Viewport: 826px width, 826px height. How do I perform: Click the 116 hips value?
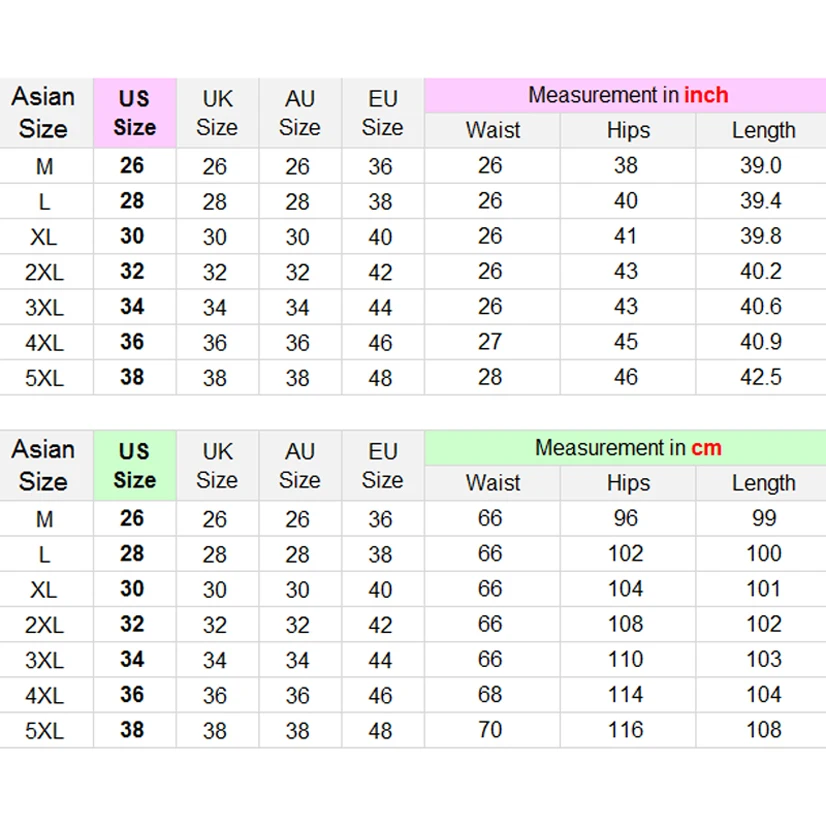(626, 730)
